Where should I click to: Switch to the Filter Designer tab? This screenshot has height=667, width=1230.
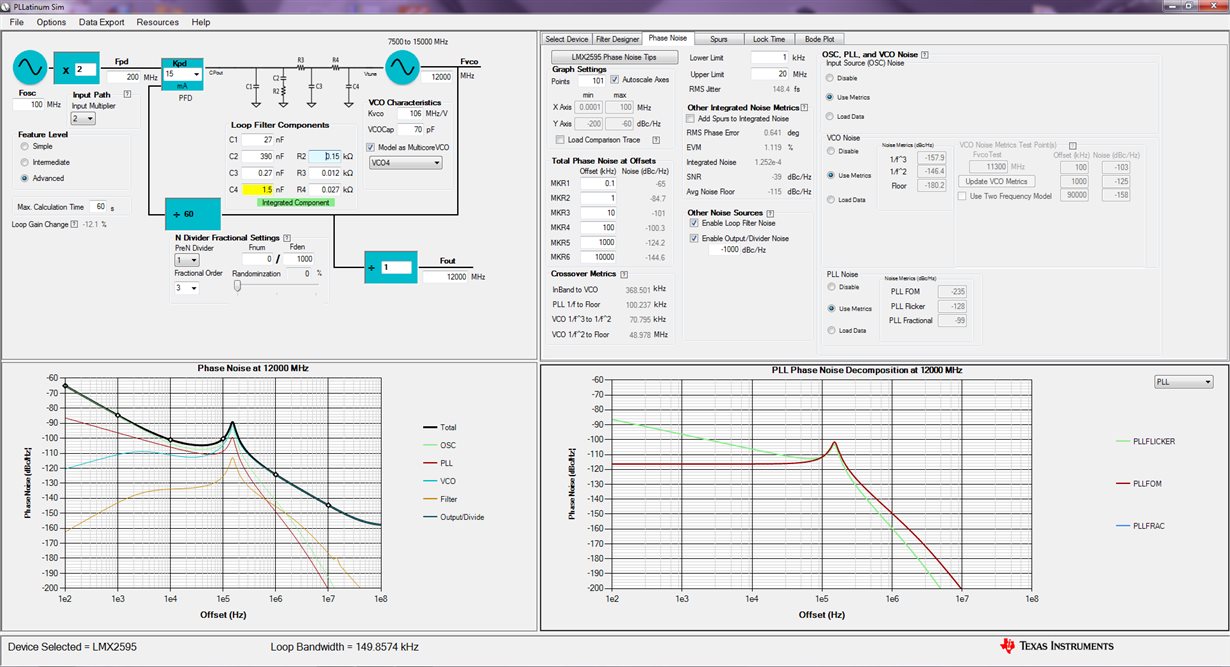(618, 39)
